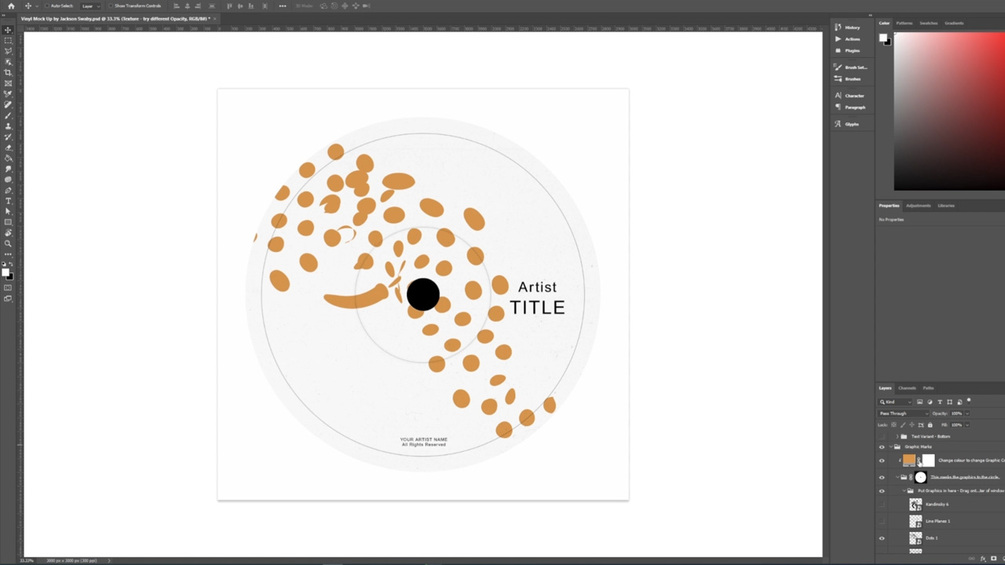Select the Clone Stamp tool
1005x565 pixels.
coord(8,126)
